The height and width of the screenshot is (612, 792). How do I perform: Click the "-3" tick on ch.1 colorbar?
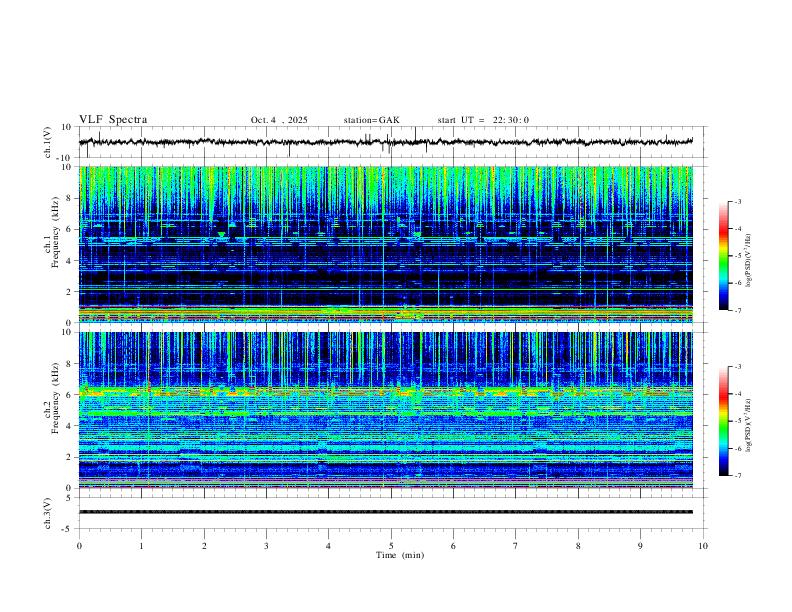click(x=738, y=201)
